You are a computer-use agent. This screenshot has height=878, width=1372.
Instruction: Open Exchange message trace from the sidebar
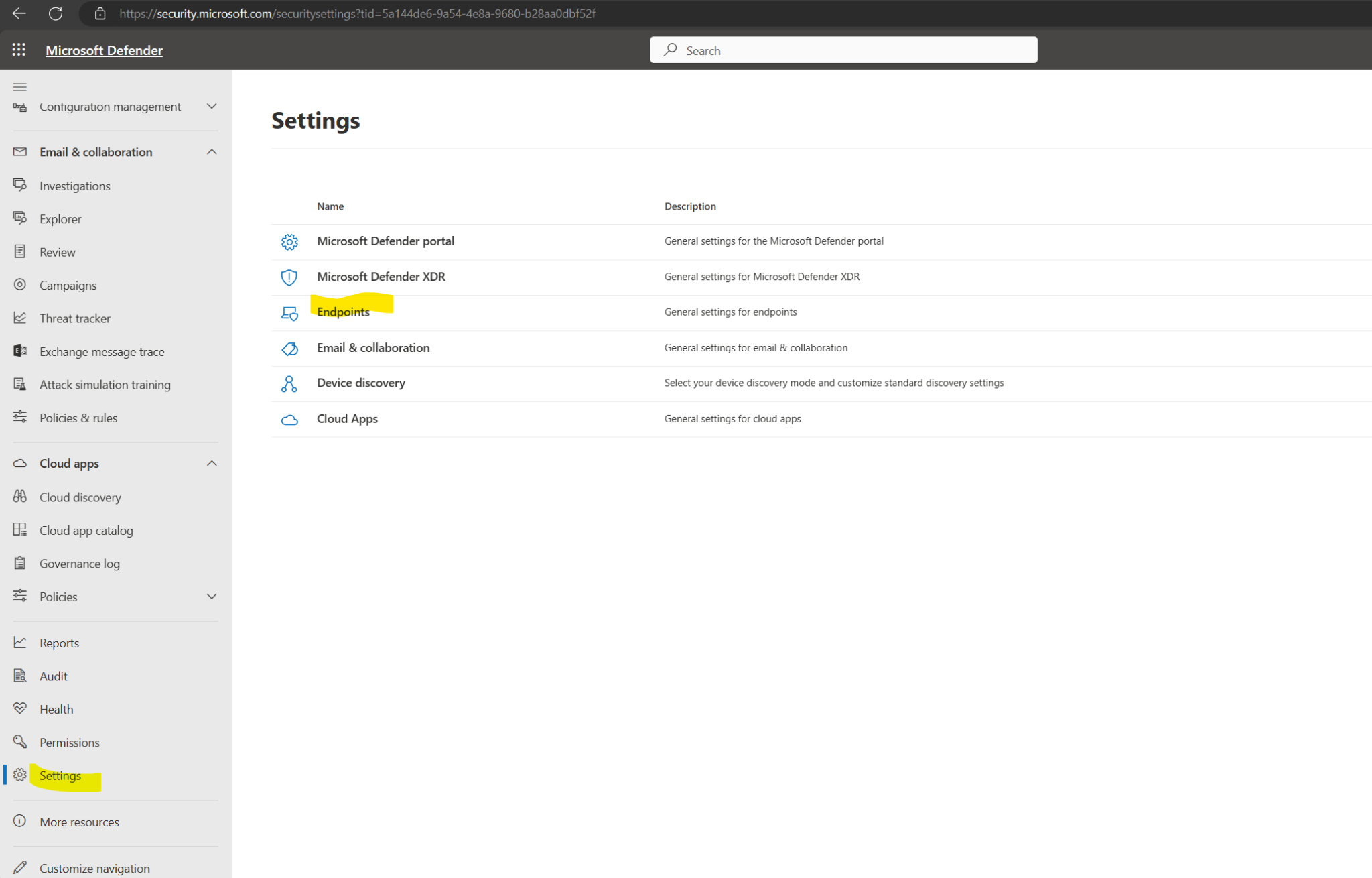(102, 351)
